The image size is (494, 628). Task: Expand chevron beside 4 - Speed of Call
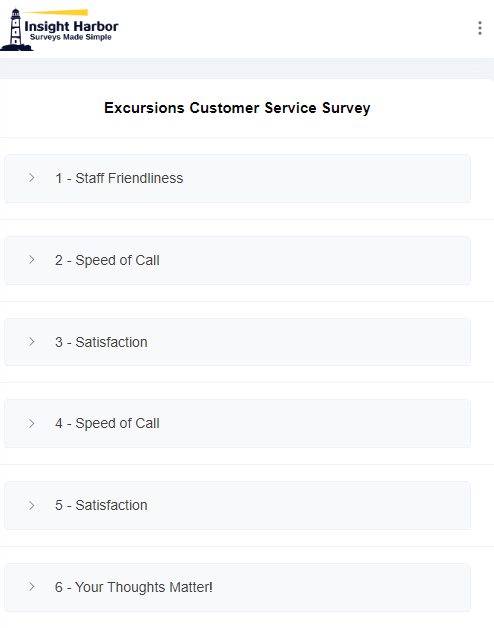tap(32, 423)
